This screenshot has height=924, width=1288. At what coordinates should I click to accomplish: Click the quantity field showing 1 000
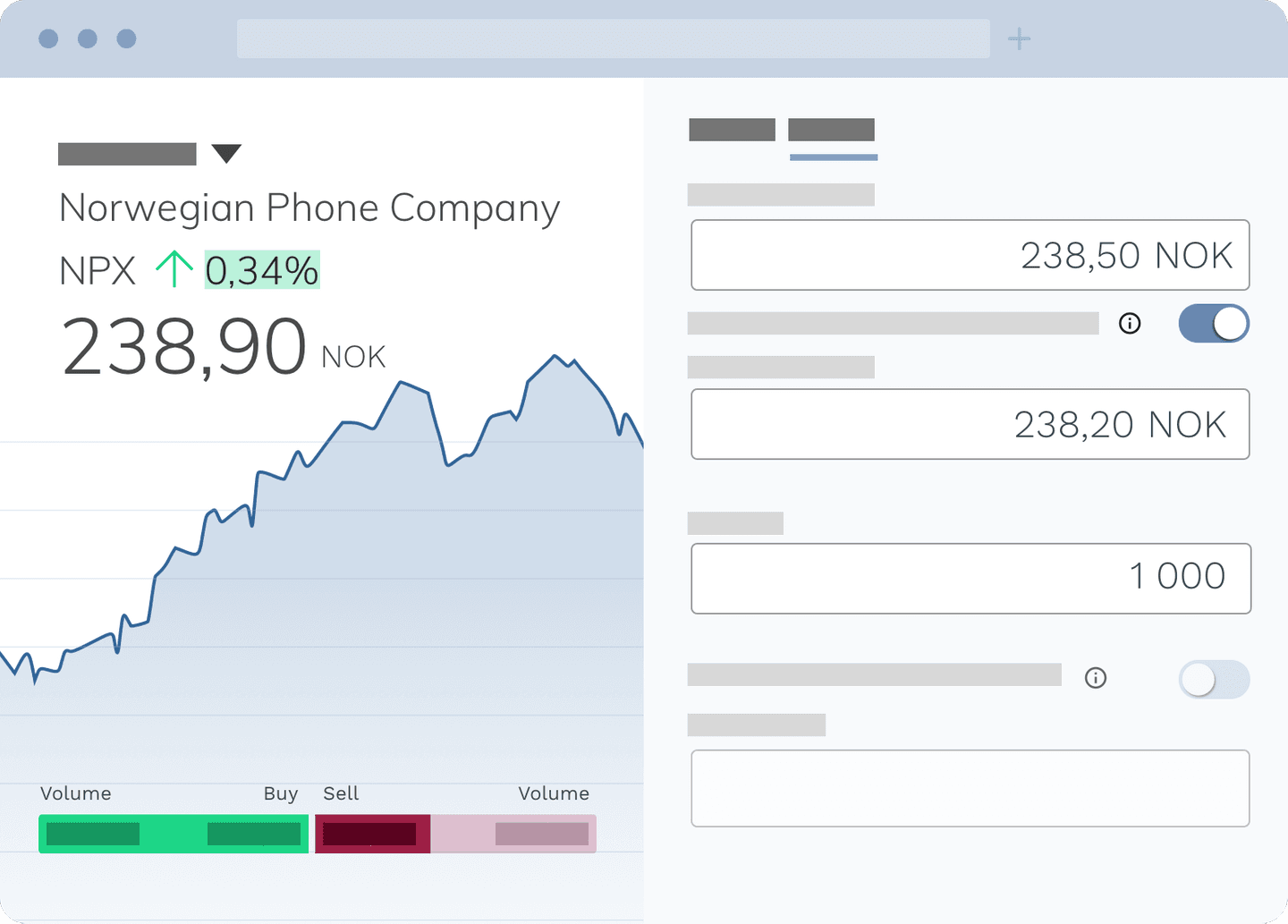point(970,579)
